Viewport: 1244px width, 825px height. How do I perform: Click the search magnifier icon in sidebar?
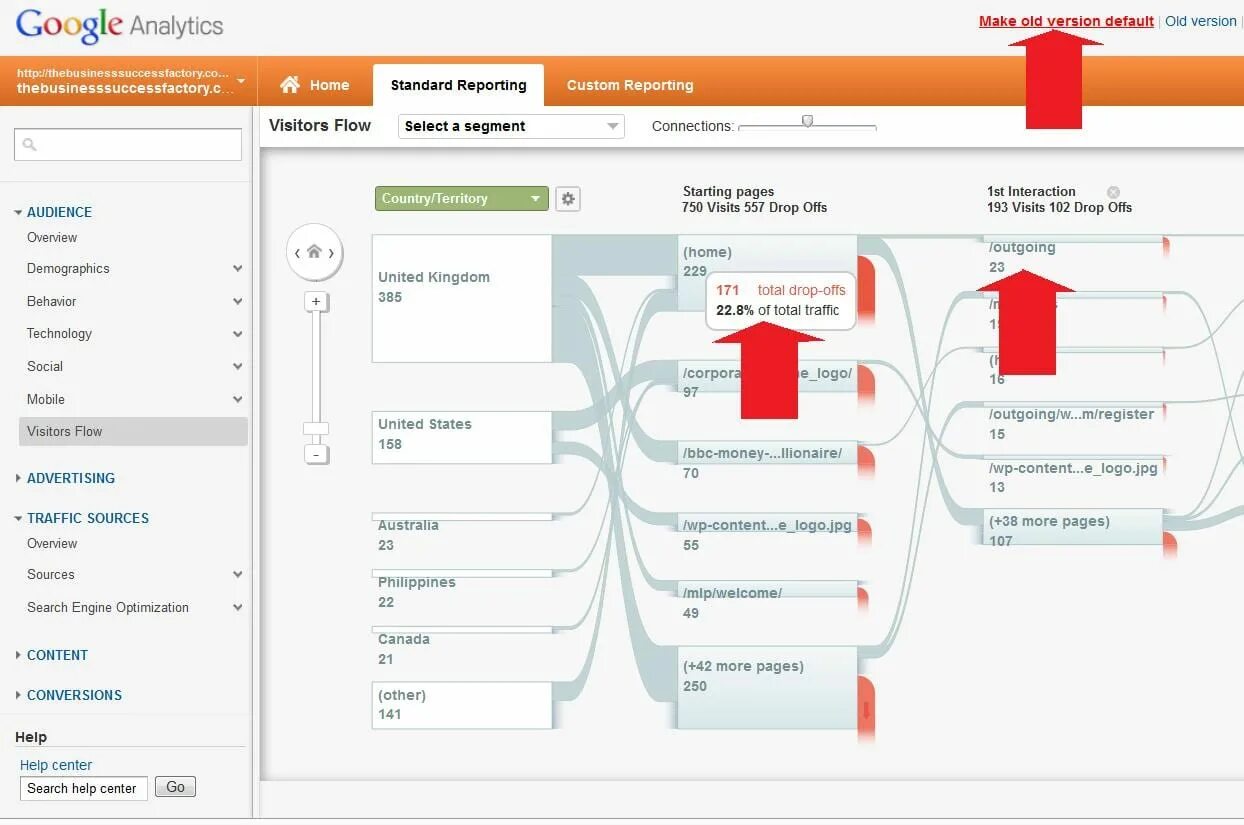(x=29, y=145)
